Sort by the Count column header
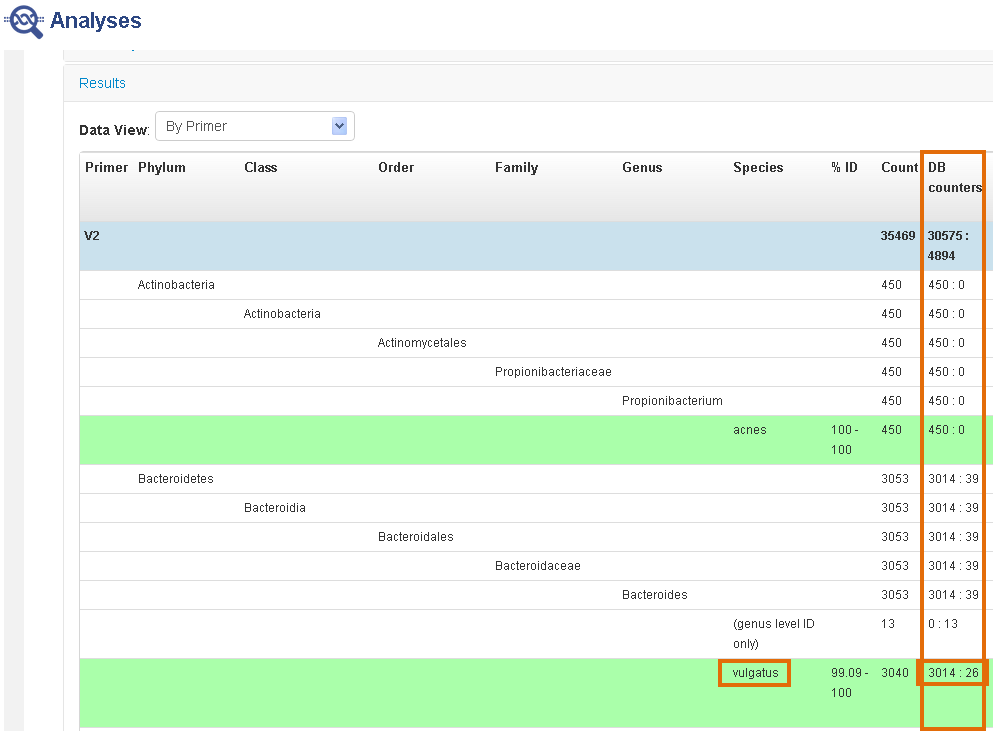This screenshot has height=731, width=993. 899,167
